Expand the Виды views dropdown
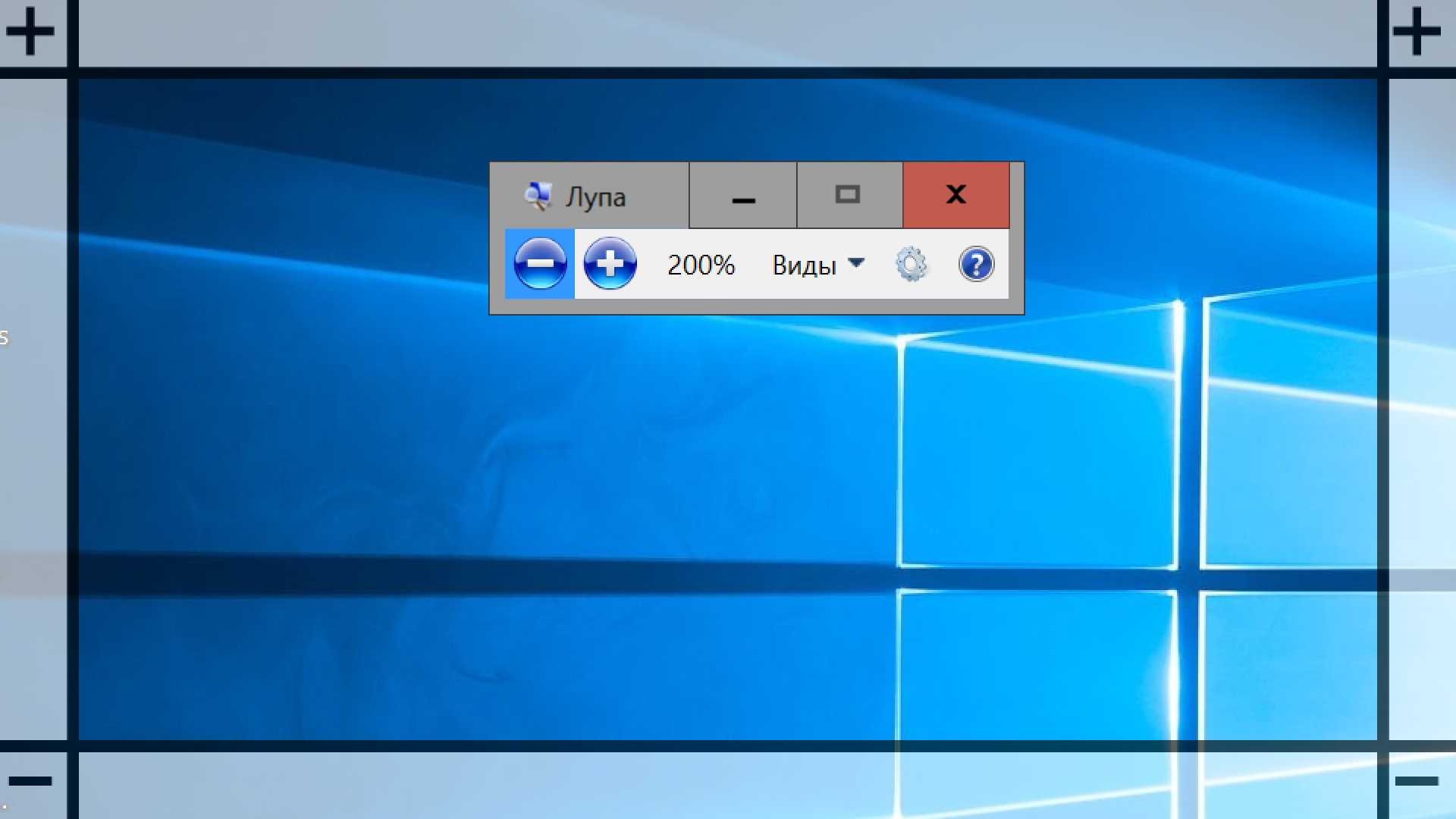The height and width of the screenshot is (819, 1456). pyautogui.click(x=818, y=265)
